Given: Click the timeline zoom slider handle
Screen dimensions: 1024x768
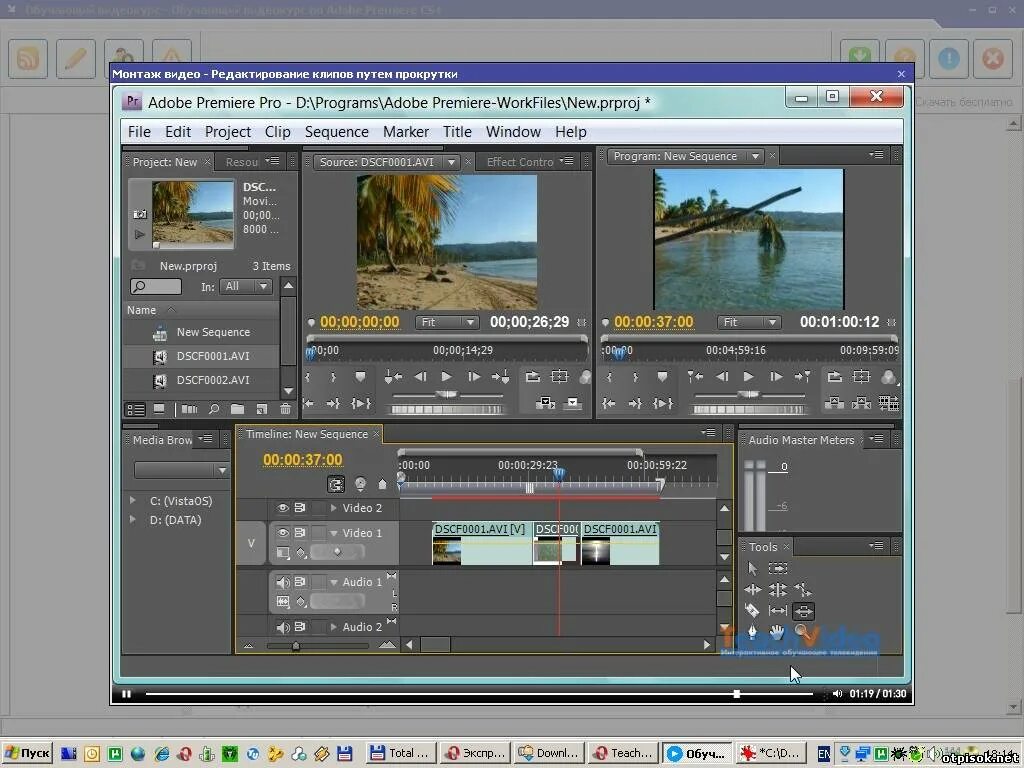Looking at the screenshot, I should pyautogui.click(x=296, y=646).
